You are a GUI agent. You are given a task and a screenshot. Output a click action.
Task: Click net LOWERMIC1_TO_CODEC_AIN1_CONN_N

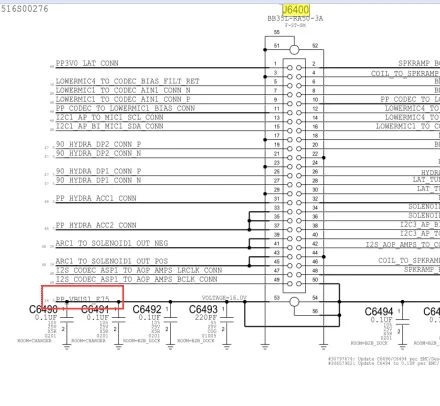pyautogui.click(x=123, y=90)
